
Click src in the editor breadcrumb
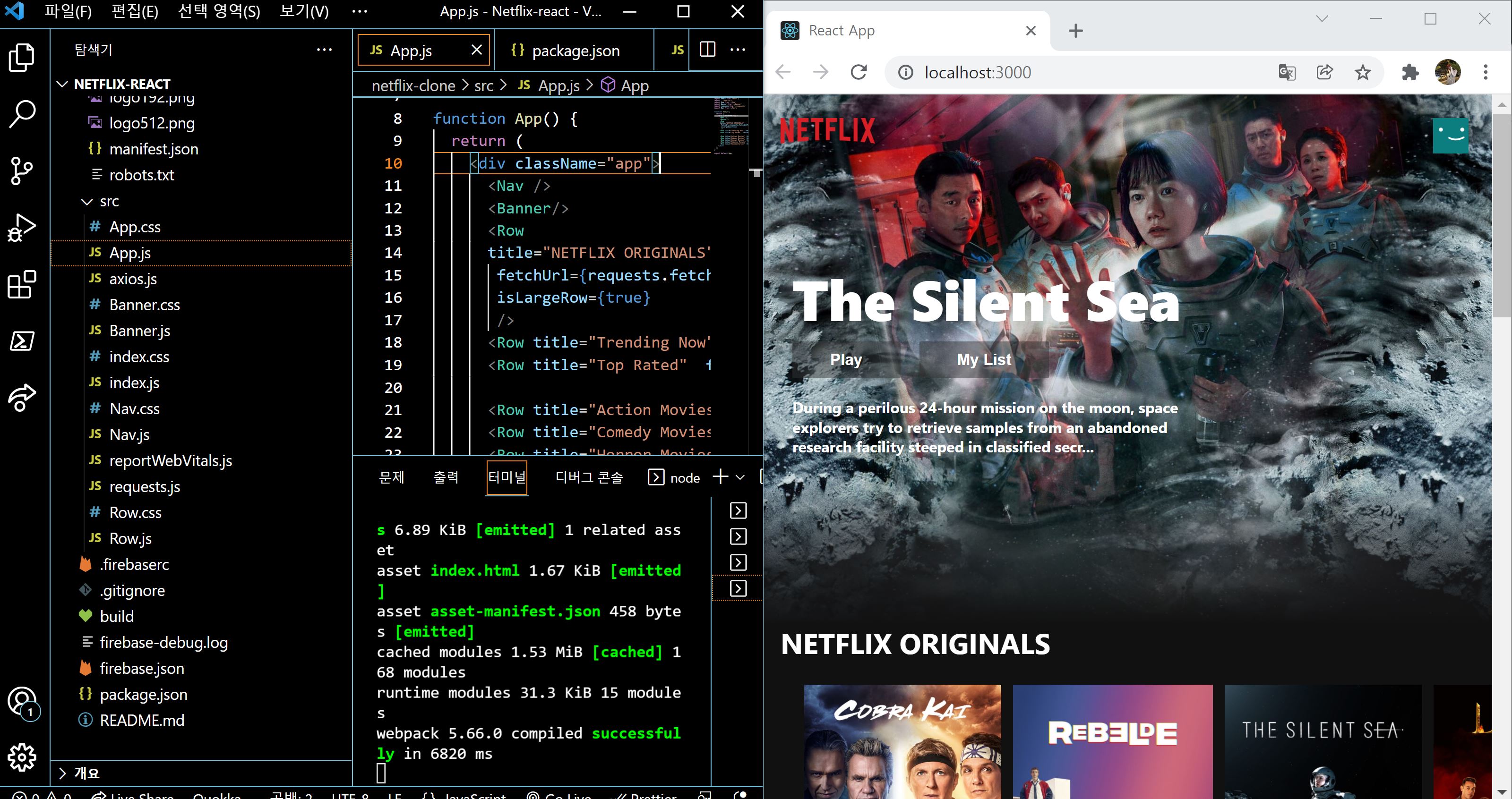click(484, 85)
